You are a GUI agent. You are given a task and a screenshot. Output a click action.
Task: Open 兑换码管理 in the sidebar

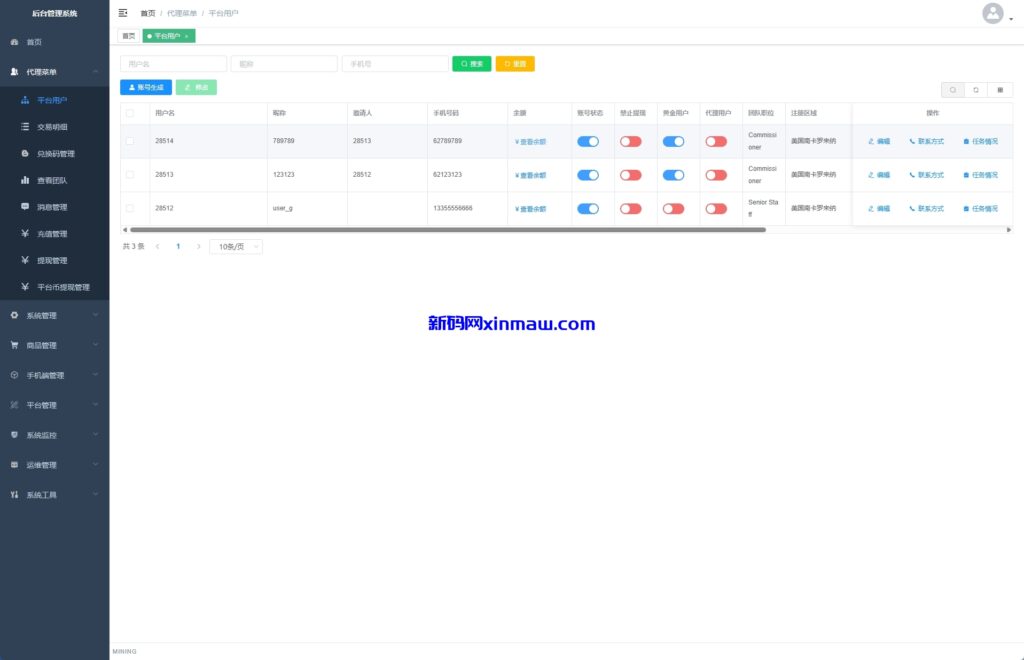(x=56, y=154)
